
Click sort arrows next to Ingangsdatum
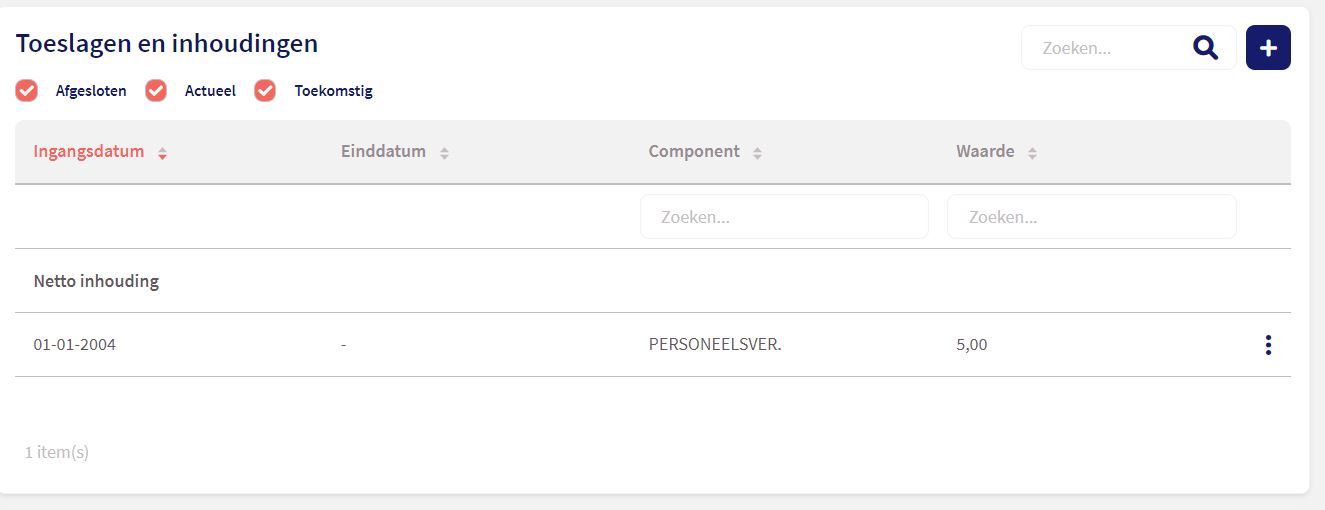[x=162, y=153]
